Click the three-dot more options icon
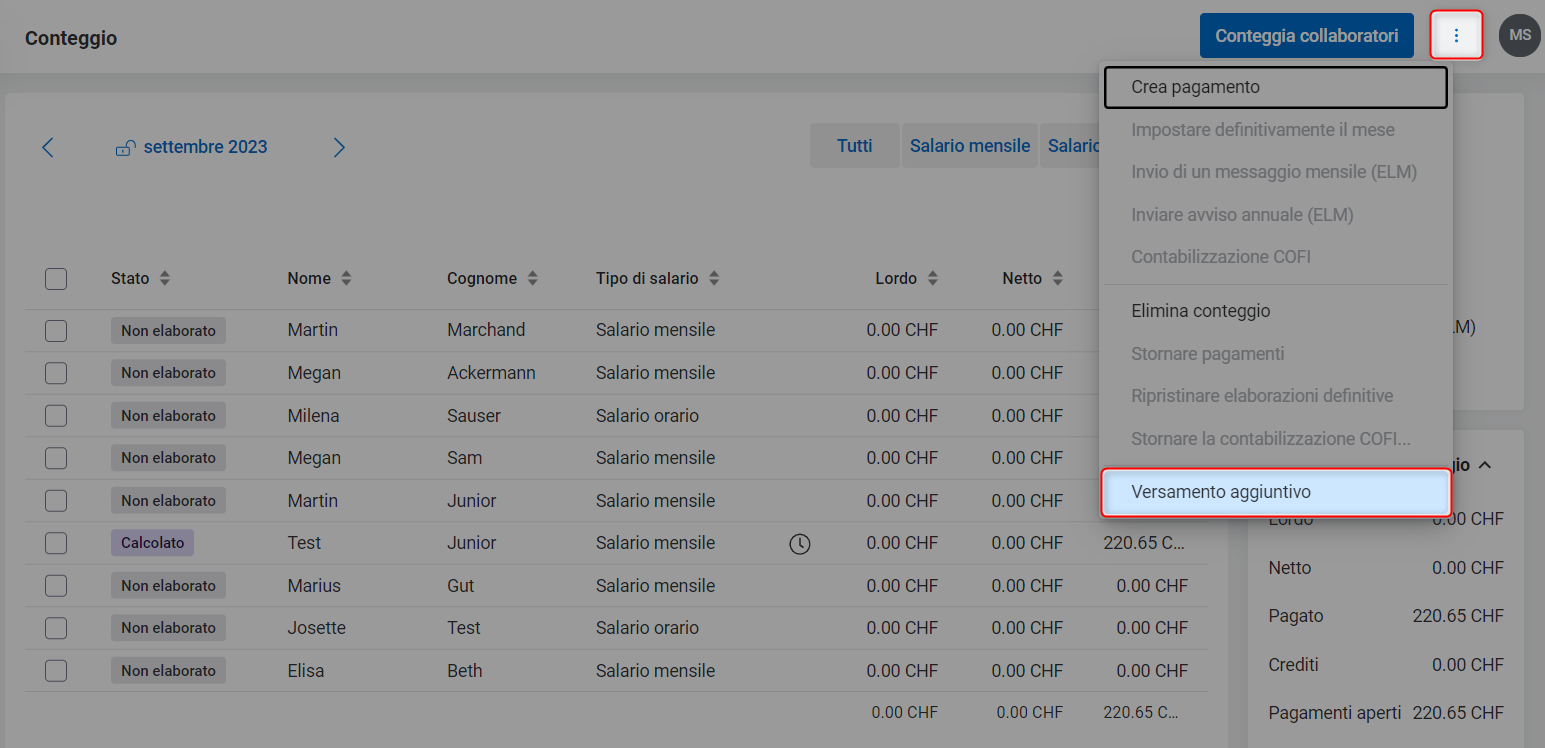The width and height of the screenshot is (1545, 748). tap(1456, 36)
